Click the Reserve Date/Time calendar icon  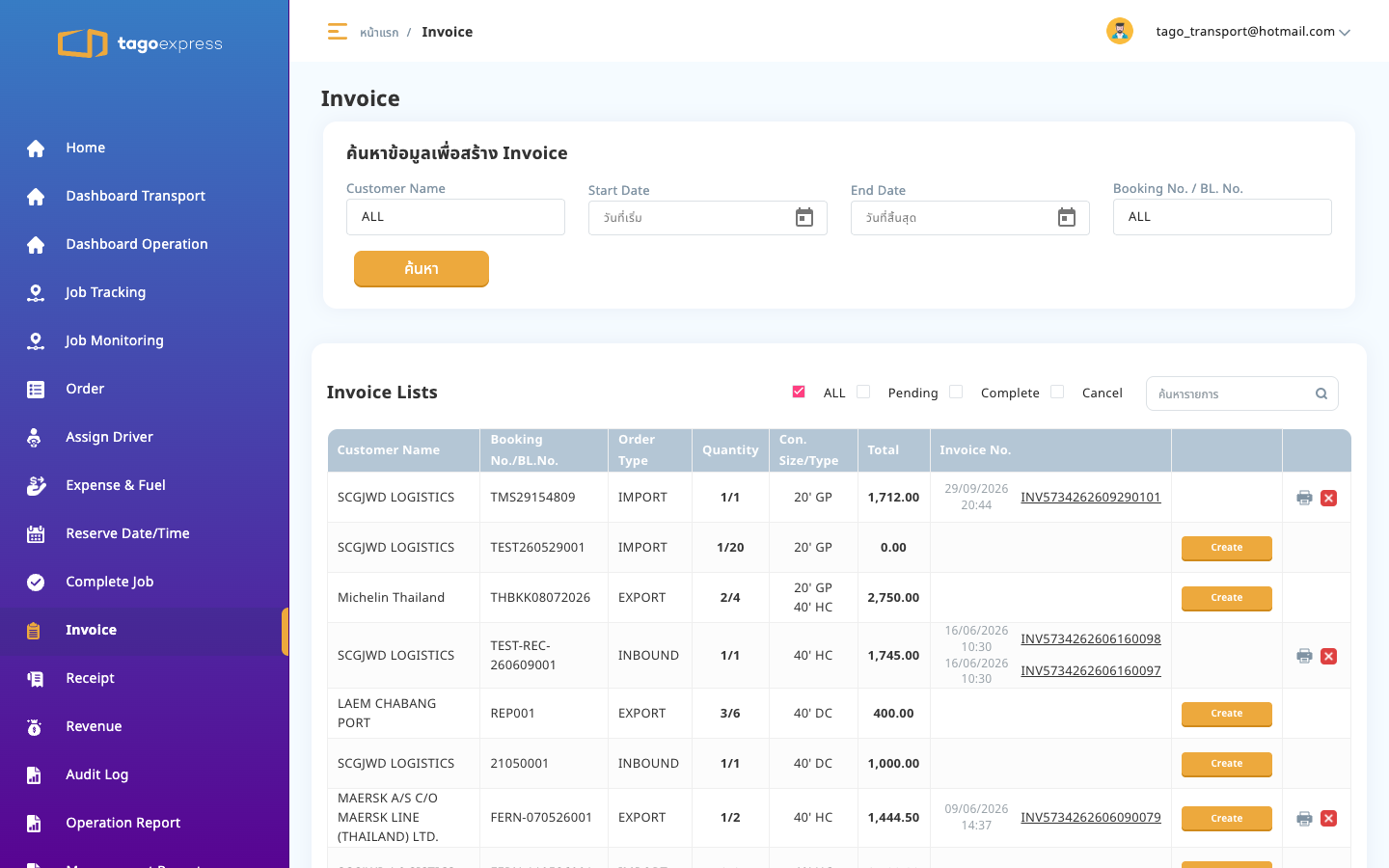coord(36,533)
